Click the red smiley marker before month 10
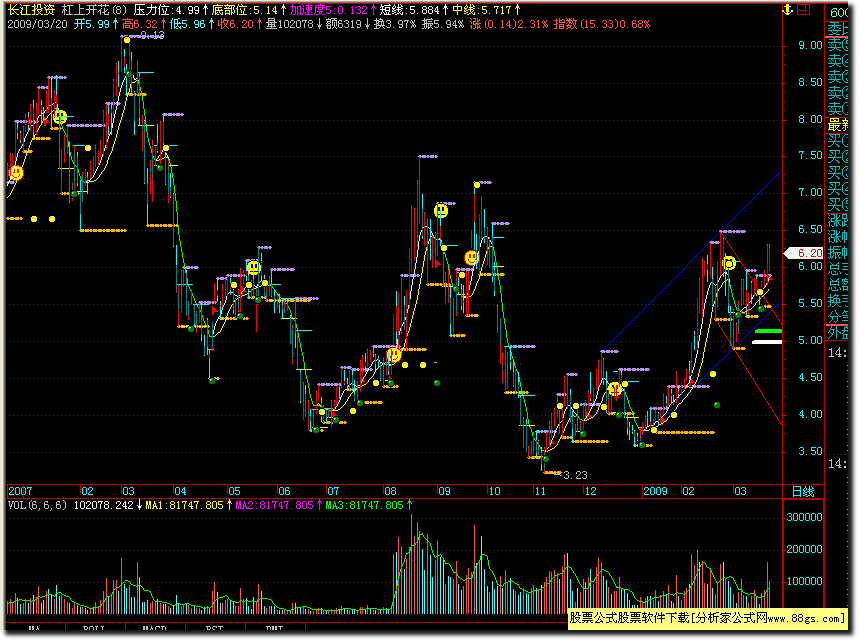This screenshot has width=860, height=641. pos(471,258)
